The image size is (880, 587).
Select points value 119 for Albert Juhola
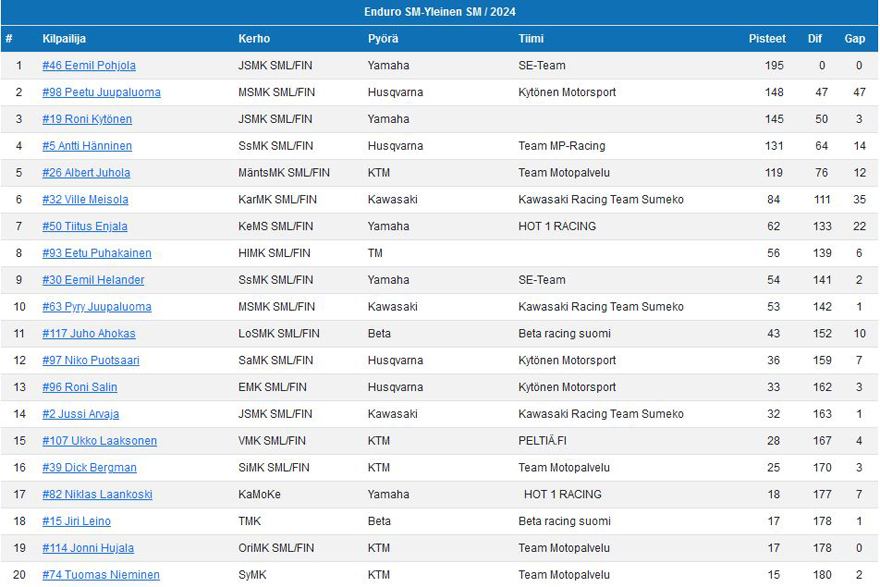click(x=773, y=173)
